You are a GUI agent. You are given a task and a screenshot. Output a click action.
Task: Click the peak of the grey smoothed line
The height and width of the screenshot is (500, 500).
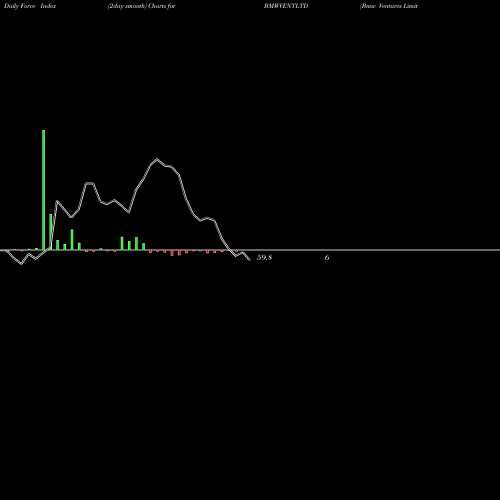click(157, 159)
